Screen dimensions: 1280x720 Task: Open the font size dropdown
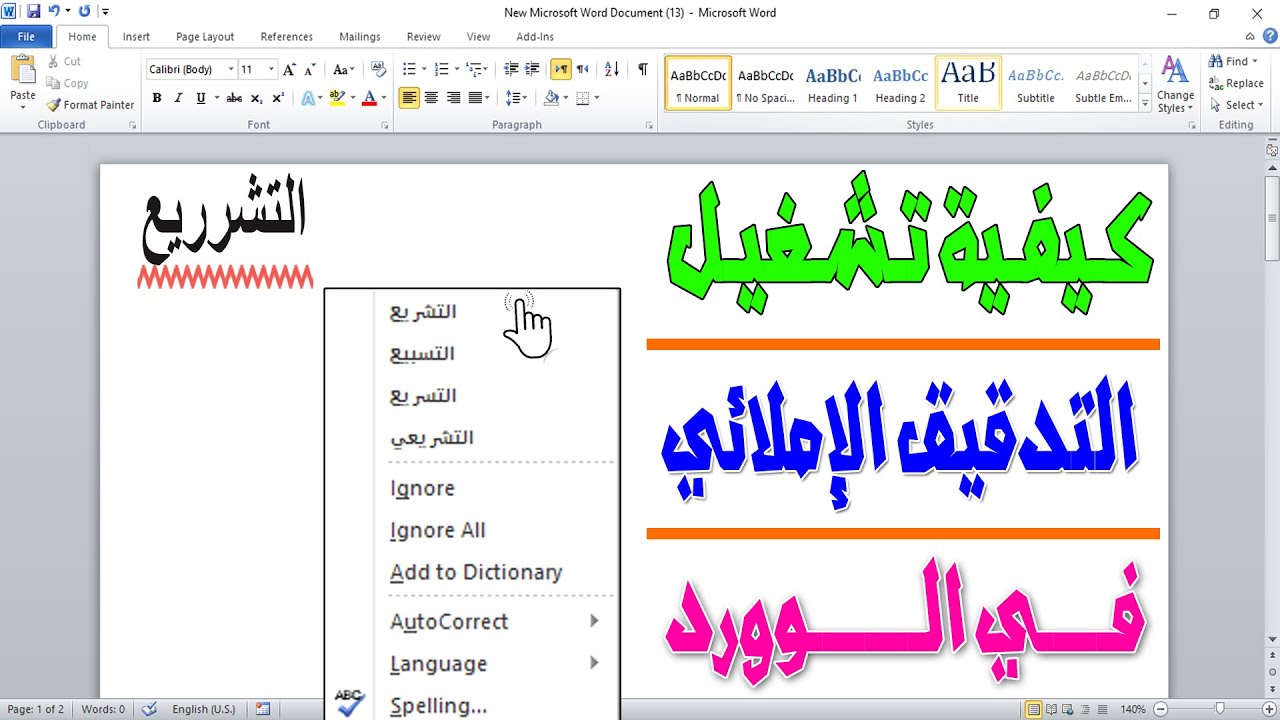pos(271,69)
